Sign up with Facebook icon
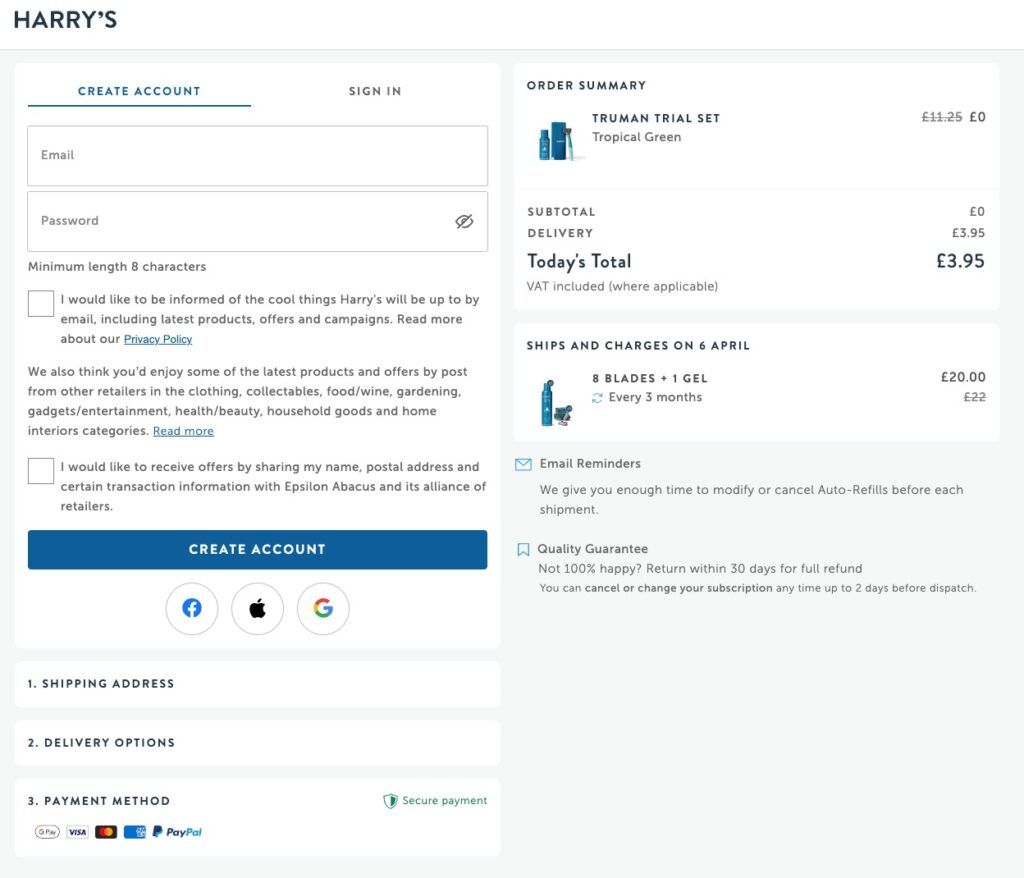Image resolution: width=1024 pixels, height=878 pixels. click(192, 608)
